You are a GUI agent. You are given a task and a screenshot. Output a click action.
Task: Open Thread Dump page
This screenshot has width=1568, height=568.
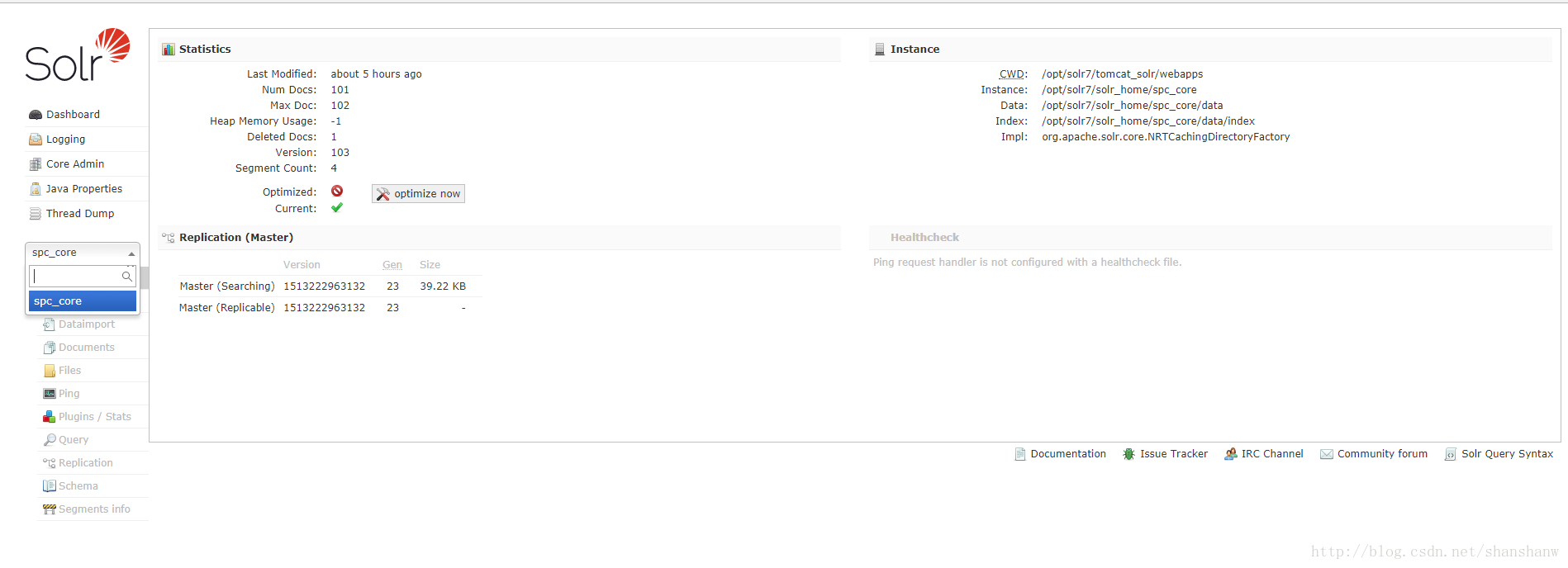(x=80, y=214)
